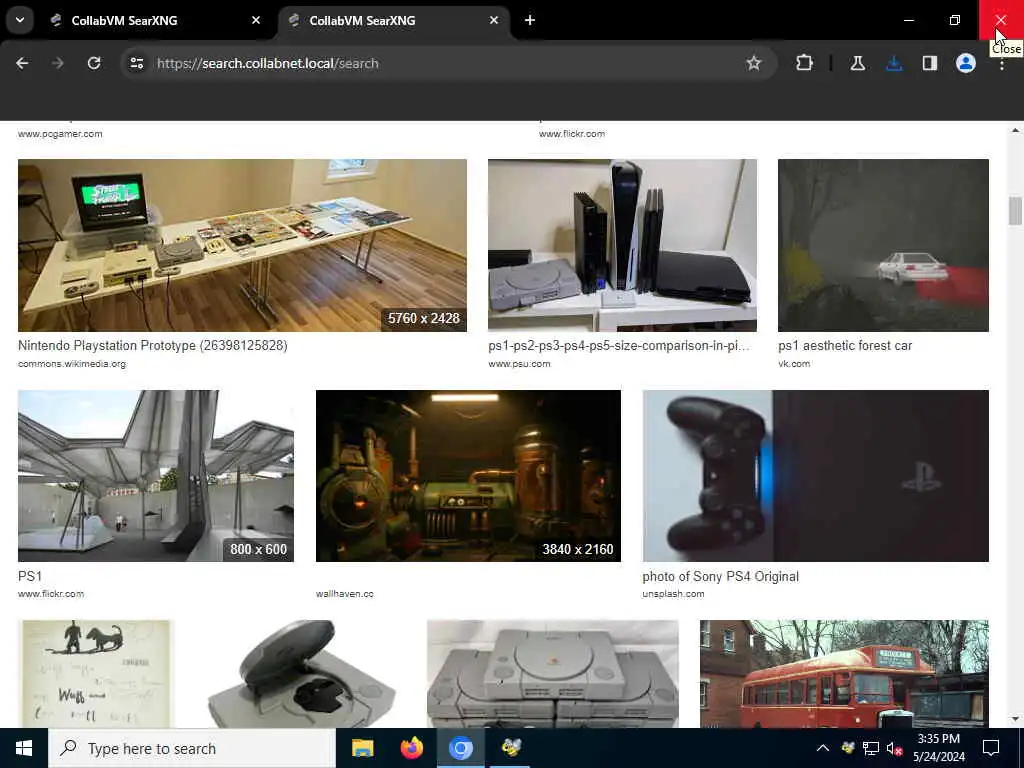This screenshot has width=1024, height=768.
Task: Open Chrome Labs flask icon
Action: point(857,63)
